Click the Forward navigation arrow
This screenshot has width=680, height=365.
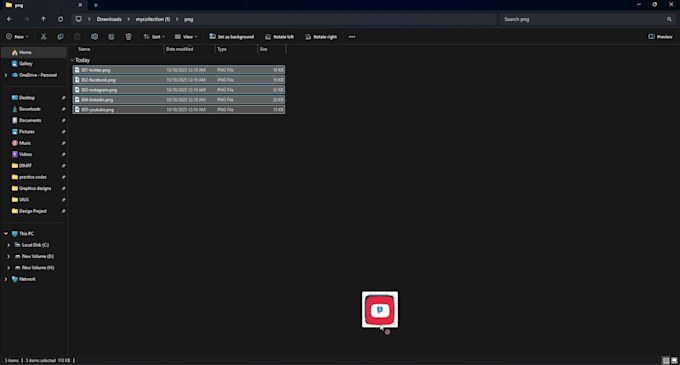click(26, 19)
